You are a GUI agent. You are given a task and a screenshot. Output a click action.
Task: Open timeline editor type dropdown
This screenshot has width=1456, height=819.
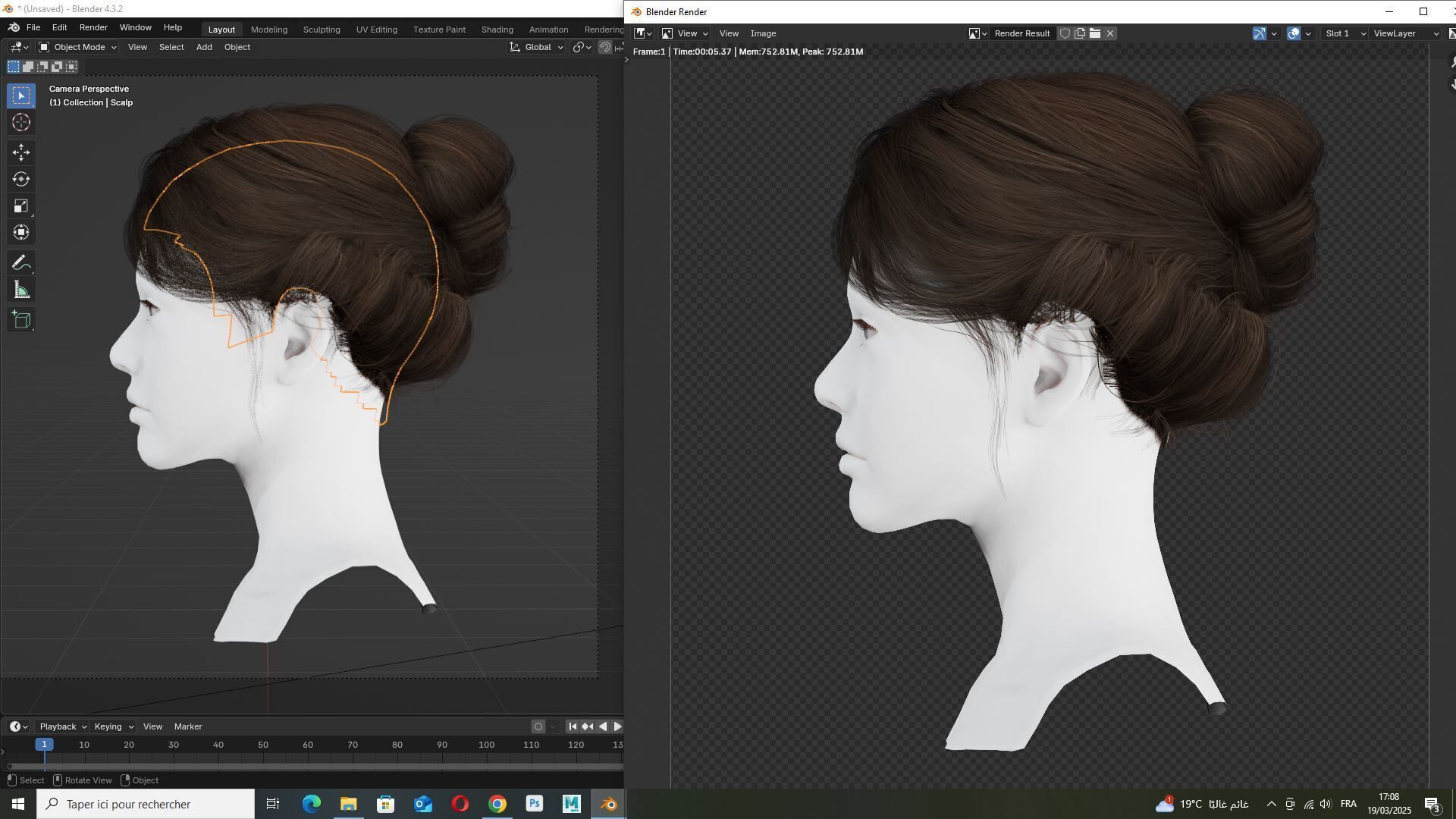point(18,726)
